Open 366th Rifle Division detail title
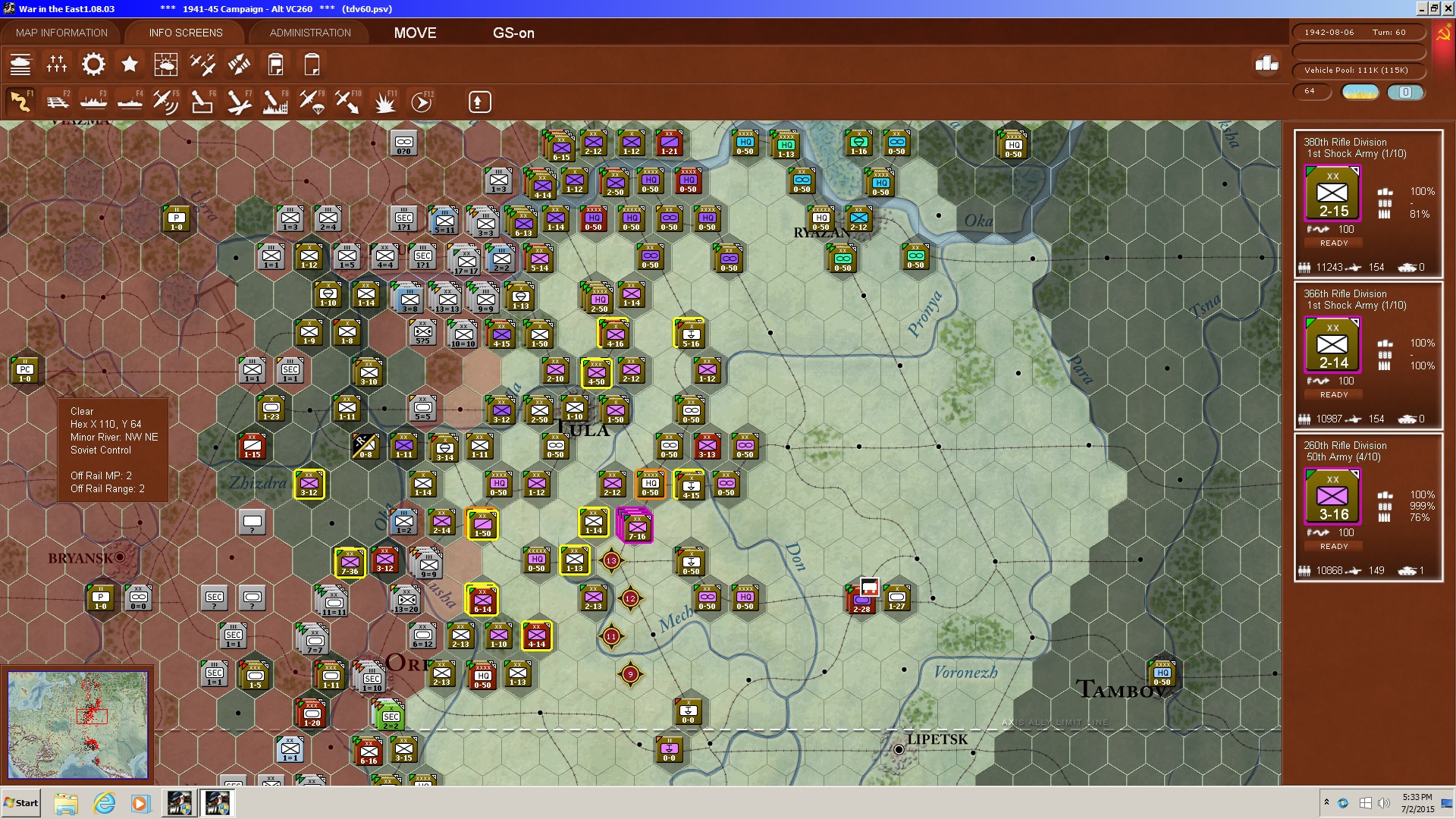The width and height of the screenshot is (1456, 819). pos(1345,293)
